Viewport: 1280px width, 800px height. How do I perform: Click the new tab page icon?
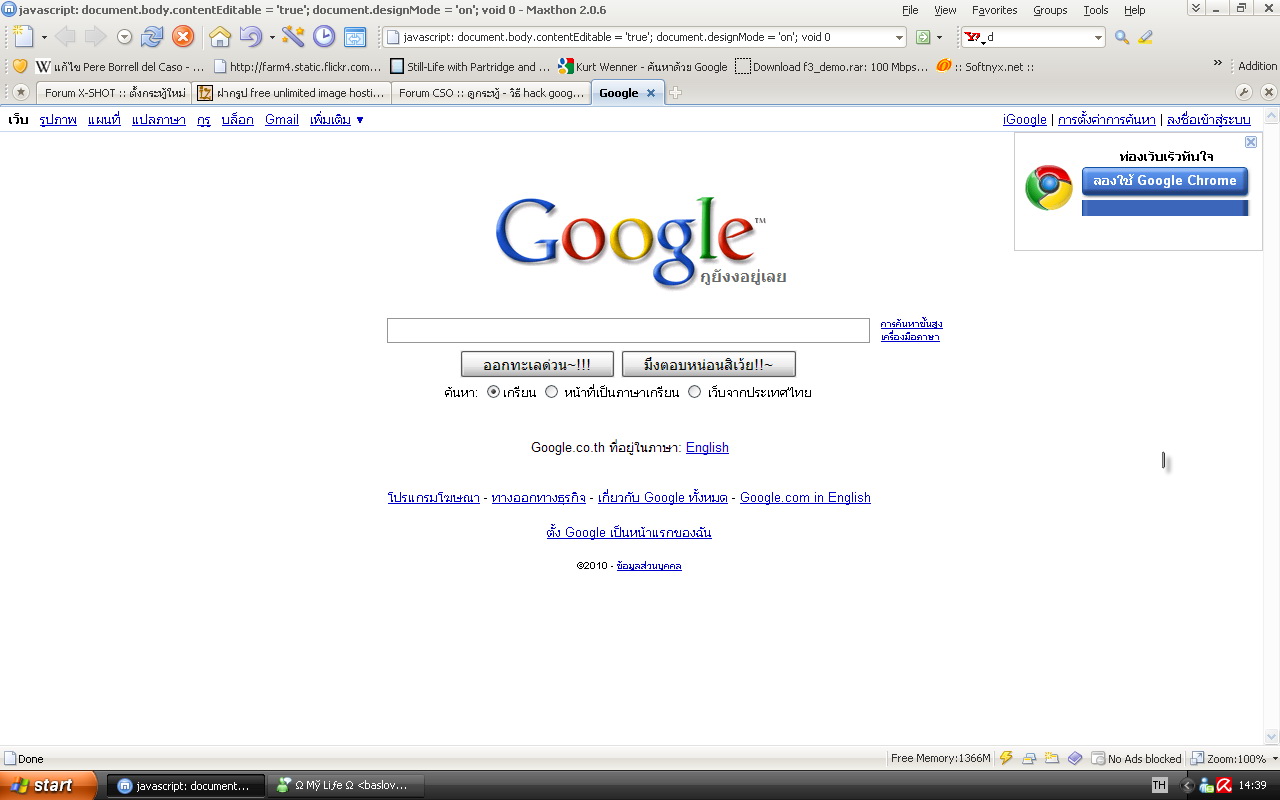pyautogui.click(x=23, y=37)
